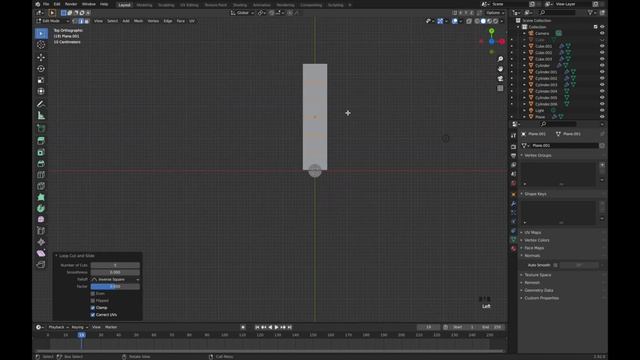Open the viewport Options dropdown
The image size is (640, 360).
[495, 13]
